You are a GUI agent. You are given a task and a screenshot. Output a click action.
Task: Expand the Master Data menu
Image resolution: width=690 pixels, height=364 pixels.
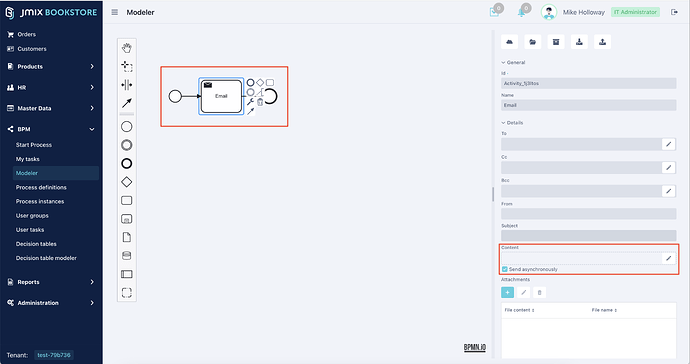click(x=51, y=108)
